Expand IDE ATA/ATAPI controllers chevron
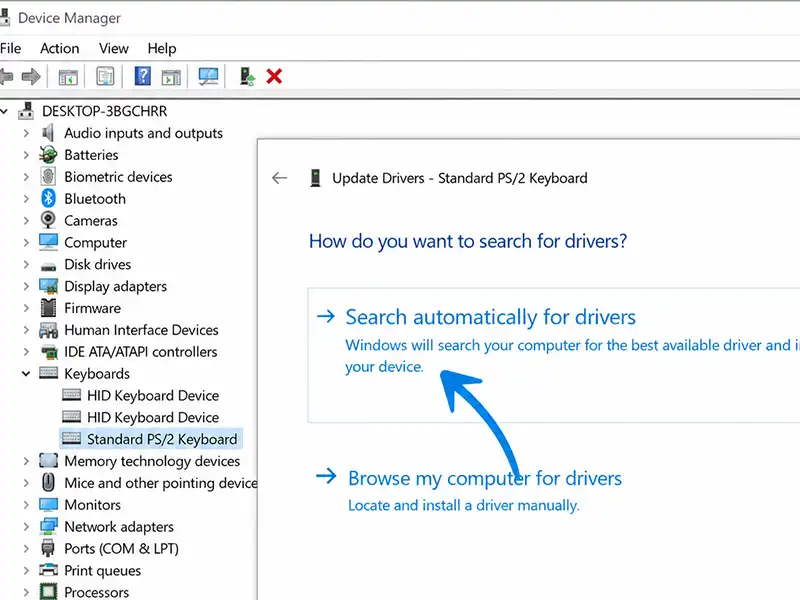 pos(26,352)
